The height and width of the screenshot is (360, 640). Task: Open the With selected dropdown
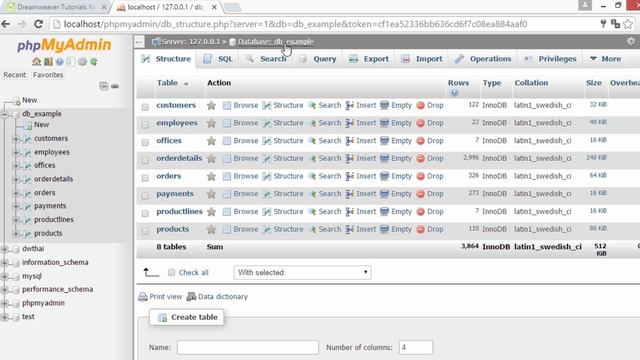[302, 272]
